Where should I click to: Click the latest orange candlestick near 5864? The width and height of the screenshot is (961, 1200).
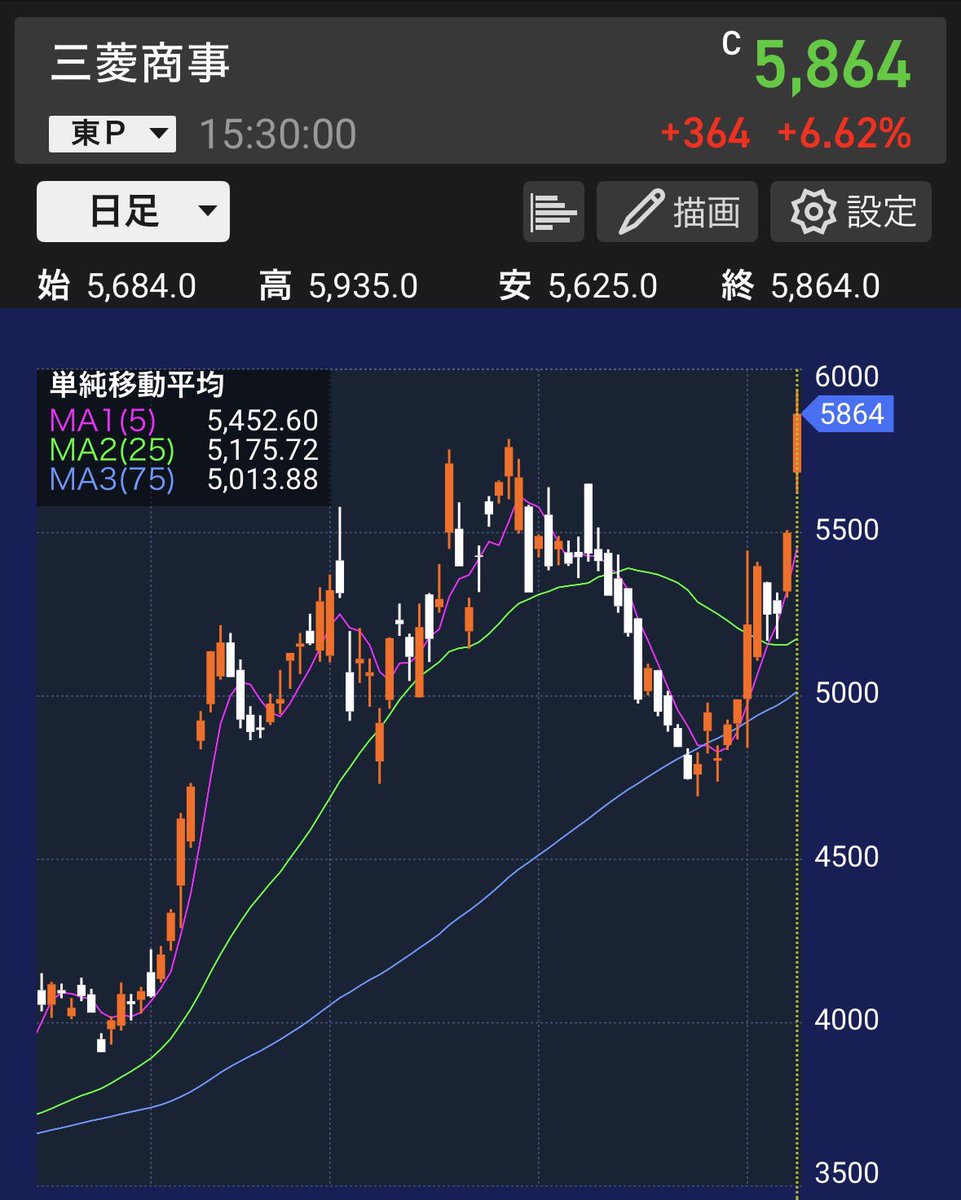[797, 442]
